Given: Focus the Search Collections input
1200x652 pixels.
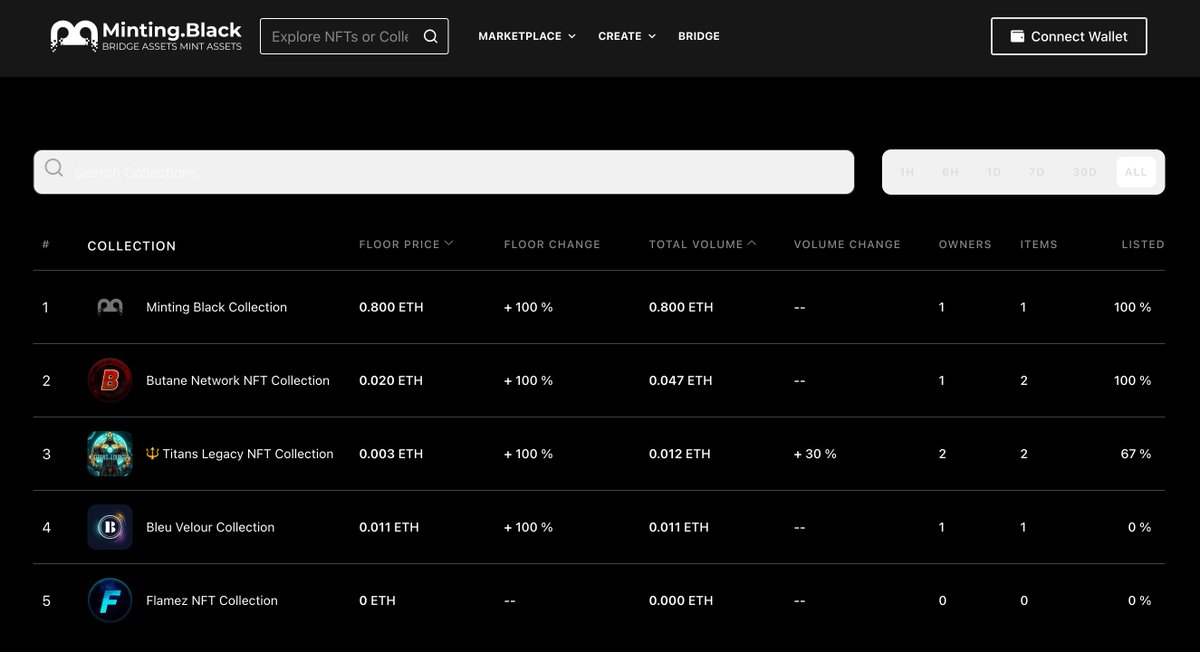Looking at the screenshot, I should (x=444, y=172).
